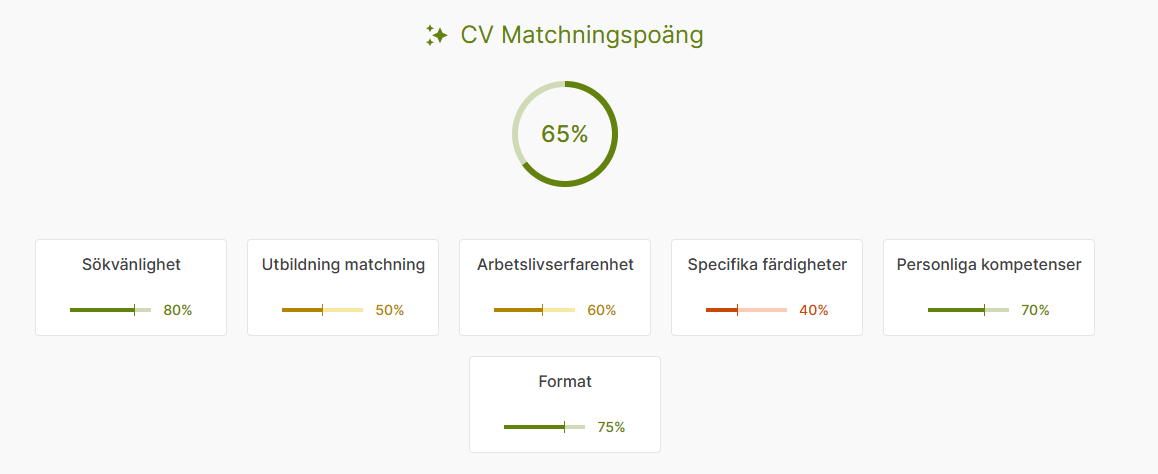This screenshot has height=474, width=1158.
Task: Click the Arbetslivserfarenhet progress bar
Action: pos(535,310)
